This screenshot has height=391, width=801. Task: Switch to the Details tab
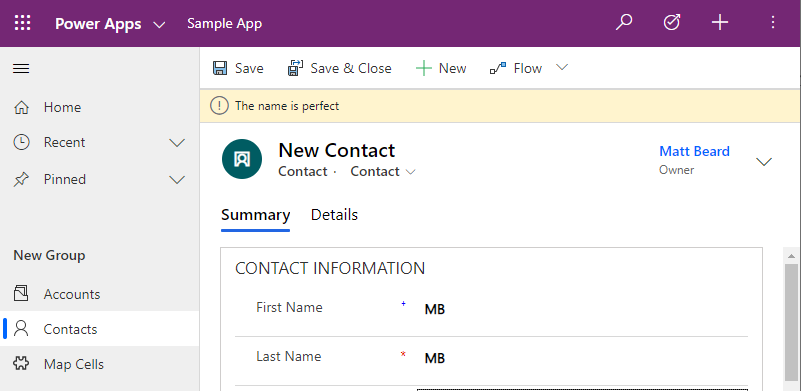click(x=334, y=215)
